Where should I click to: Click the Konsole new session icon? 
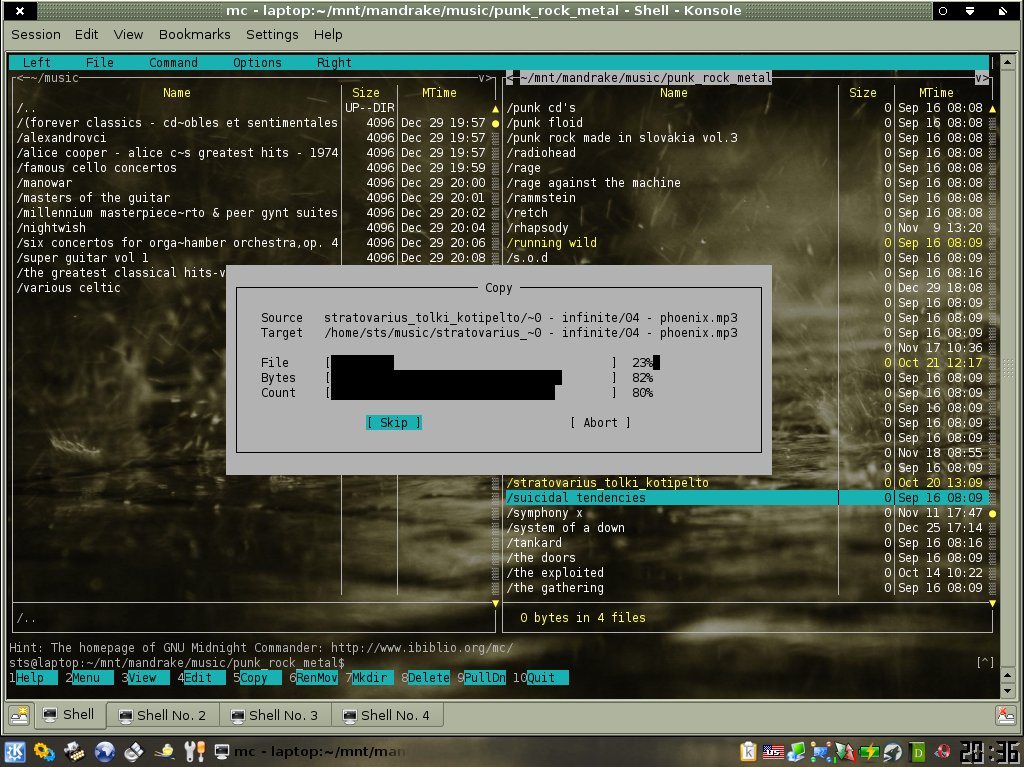[x=19, y=715]
